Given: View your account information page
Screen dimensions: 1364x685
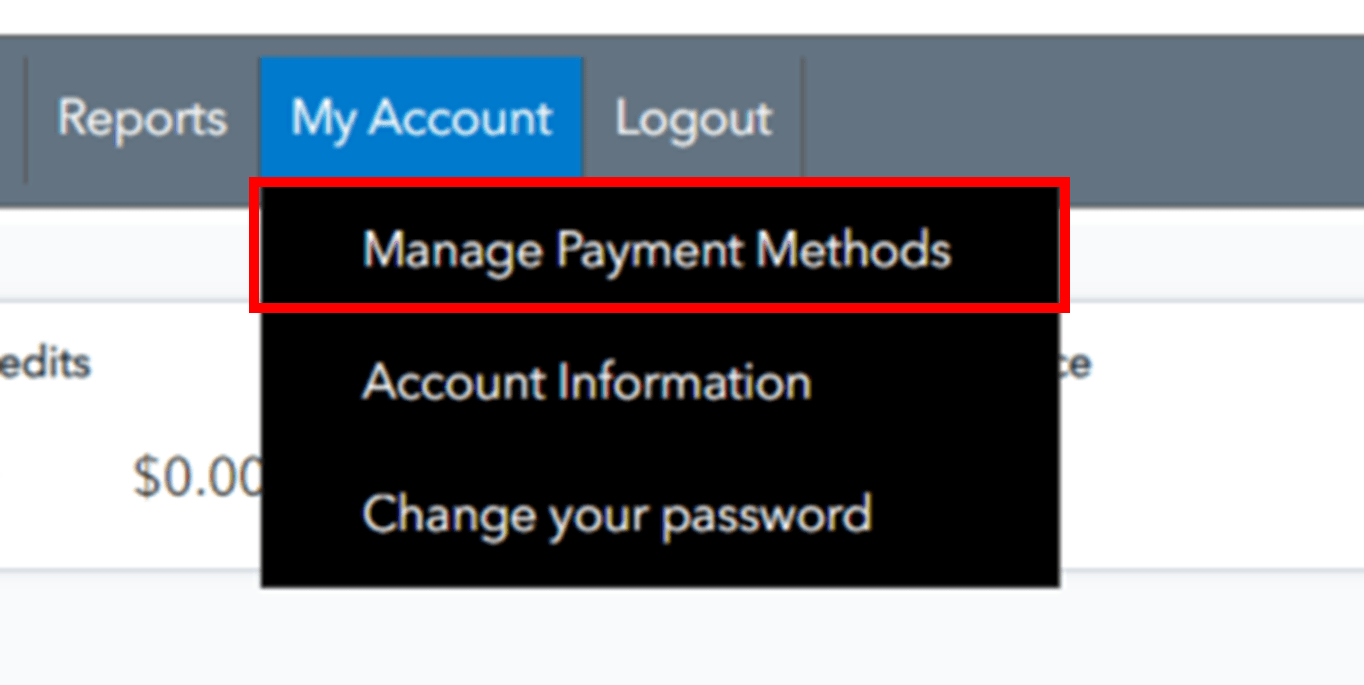Looking at the screenshot, I should pos(586,382).
